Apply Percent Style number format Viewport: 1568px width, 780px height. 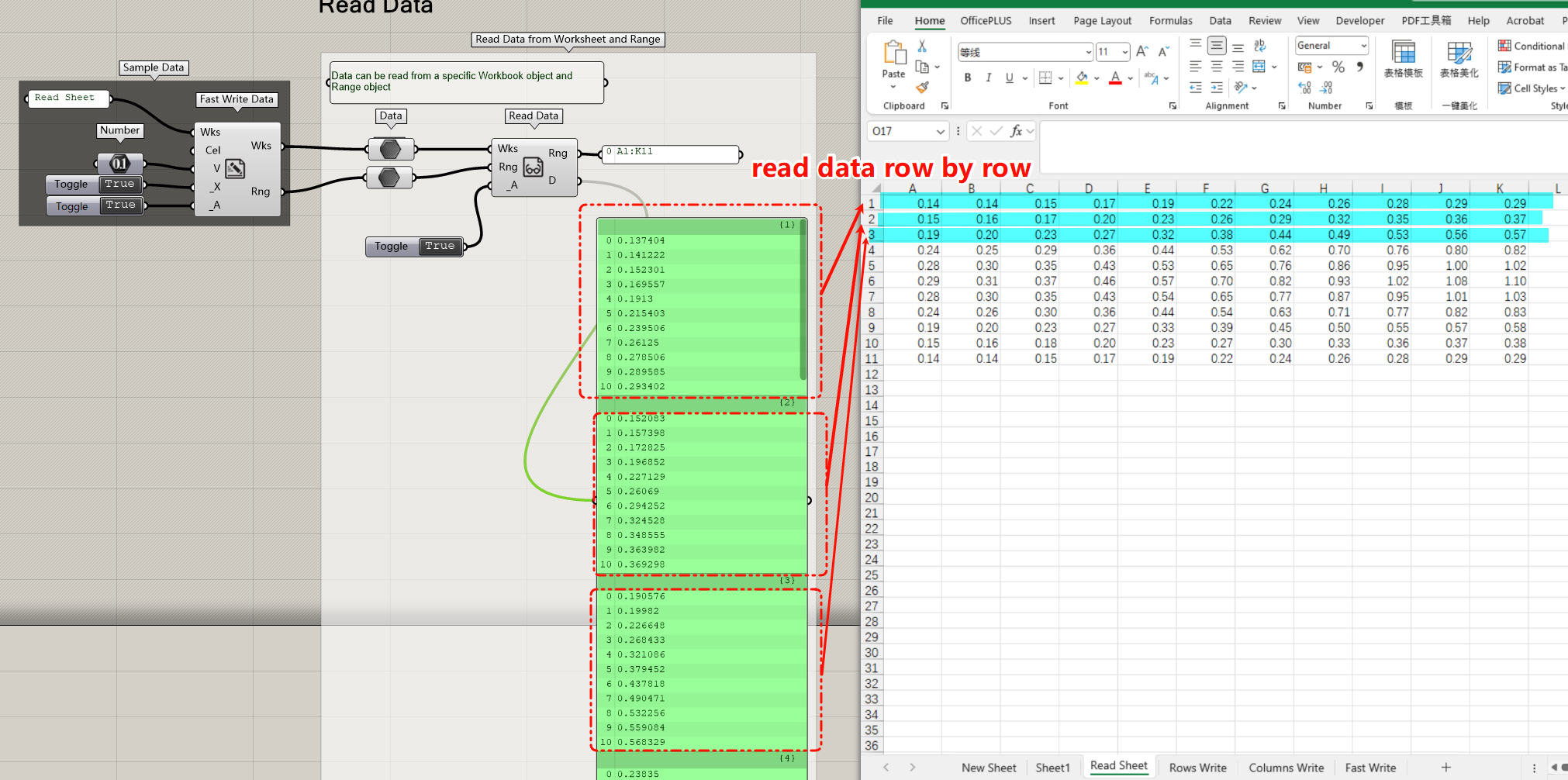[x=1338, y=67]
